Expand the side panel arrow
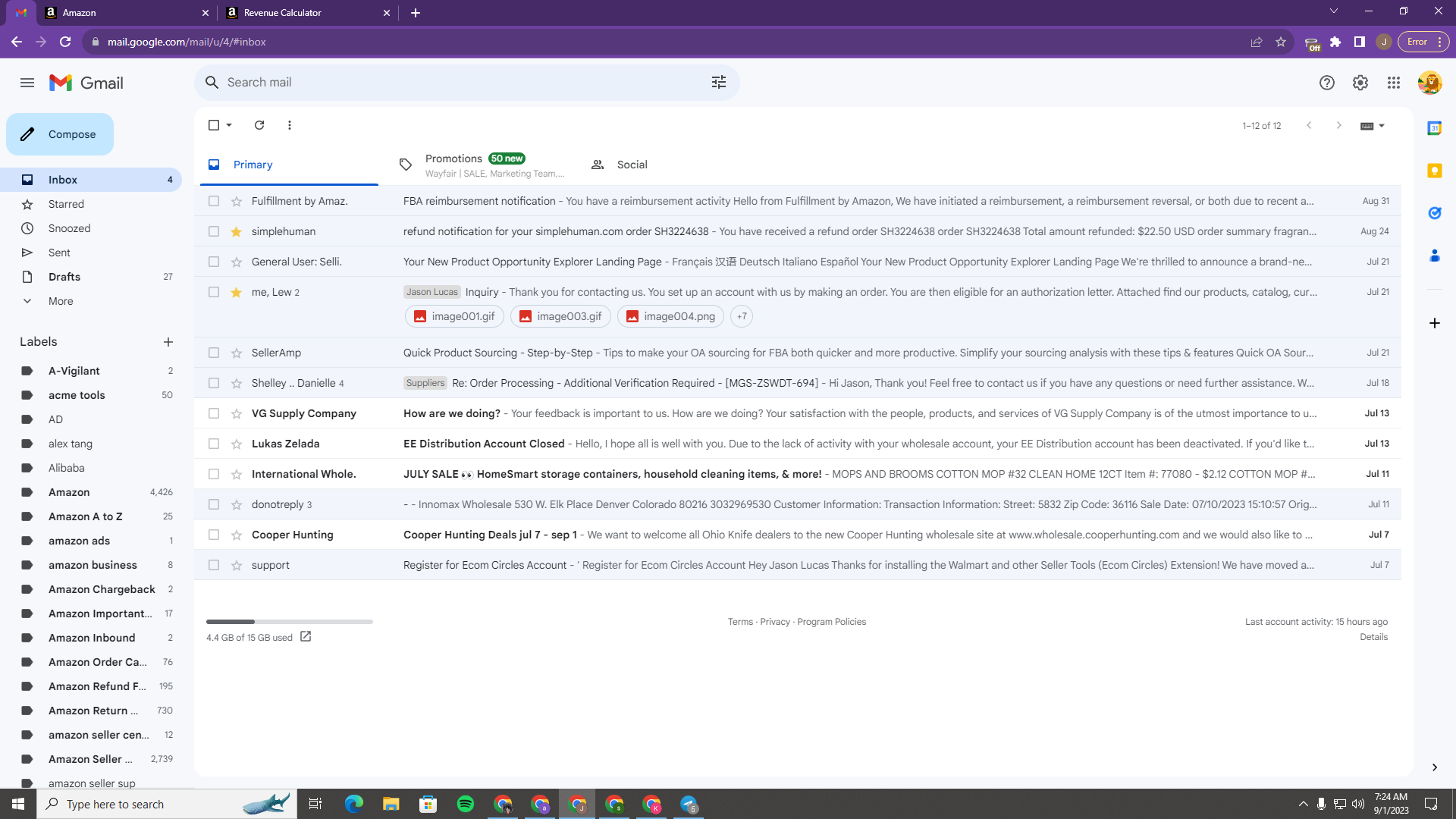The image size is (1456, 819). point(1434,767)
